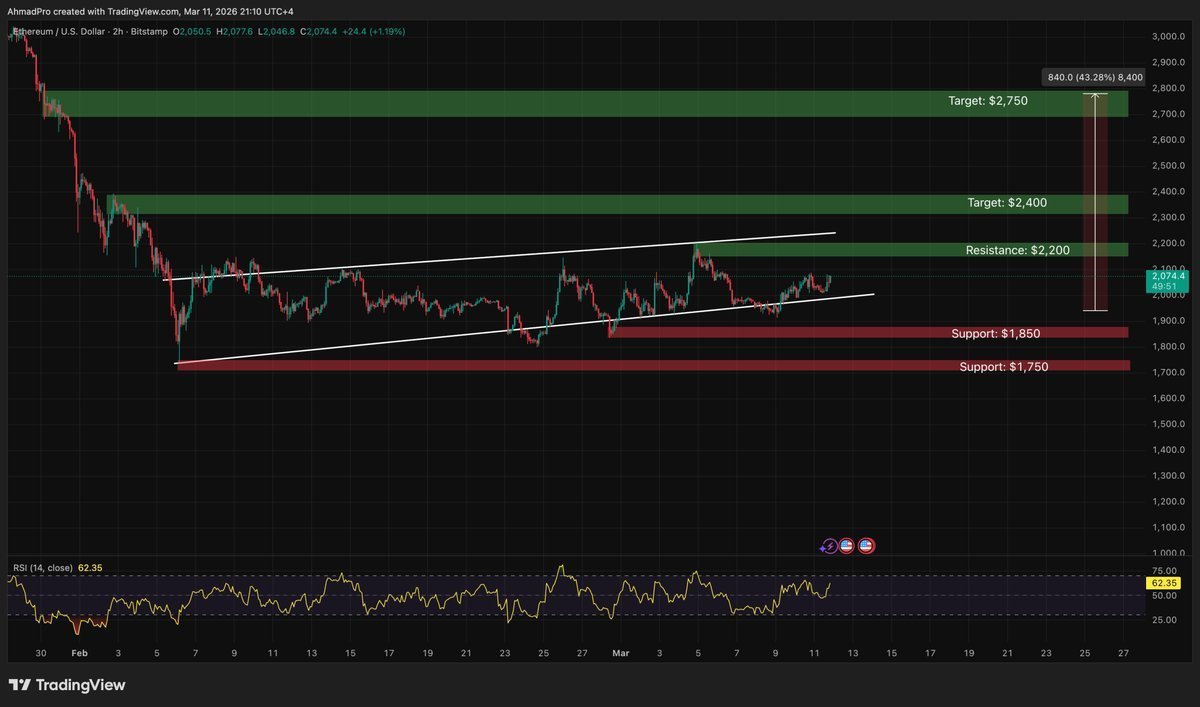Click the Mar label on the date axis
The width and height of the screenshot is (1200, 707).
(x=621, y=652)
